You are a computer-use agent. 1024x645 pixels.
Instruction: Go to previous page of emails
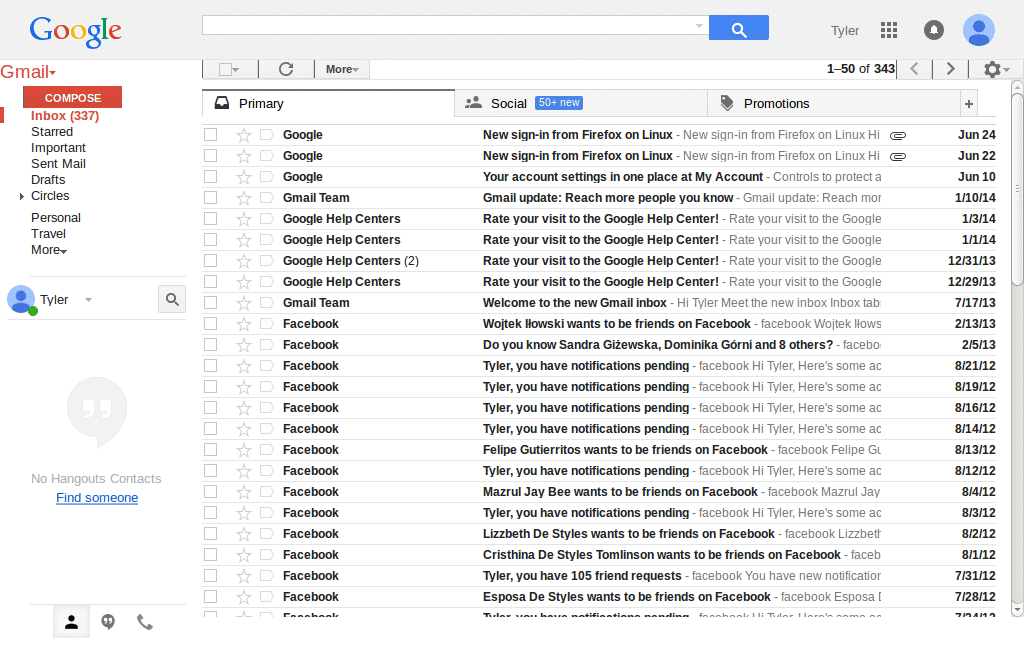pyautogui.click(x=914, y=69)
